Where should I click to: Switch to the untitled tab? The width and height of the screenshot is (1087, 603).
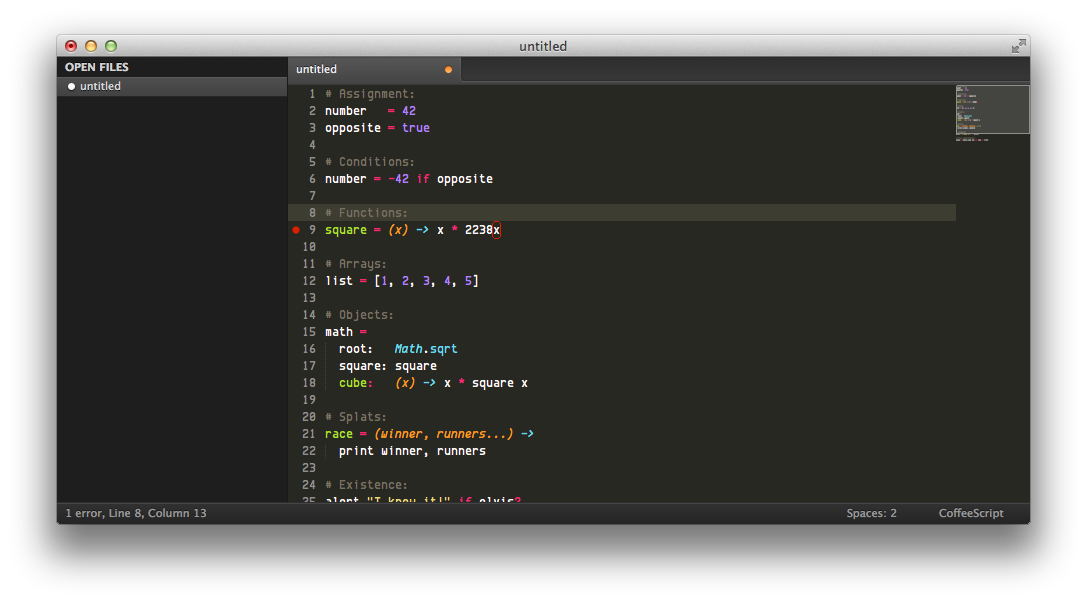316,69
